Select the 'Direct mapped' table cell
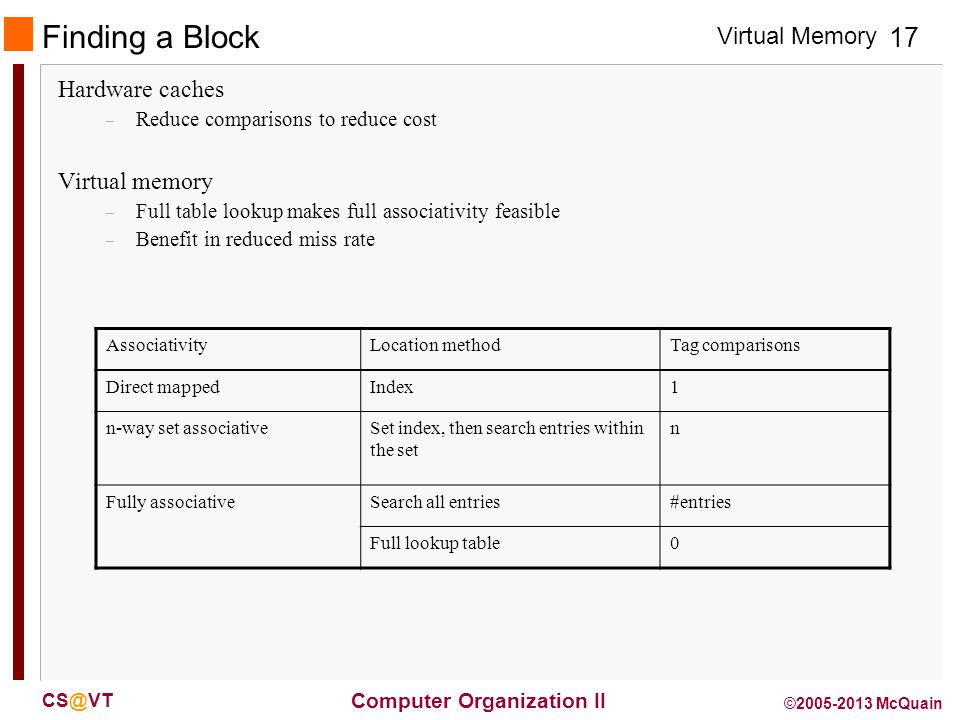Screen dimensions: 960x720 coord(228,391)
